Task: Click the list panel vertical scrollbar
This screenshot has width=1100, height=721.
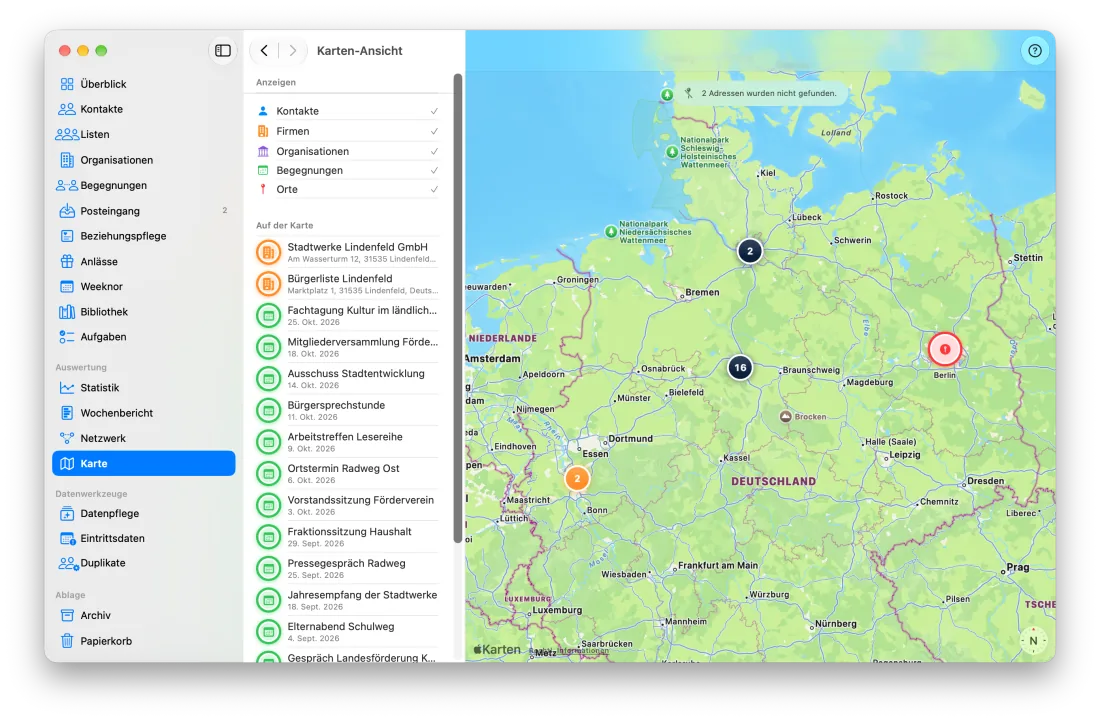Action: click(457, 309)
